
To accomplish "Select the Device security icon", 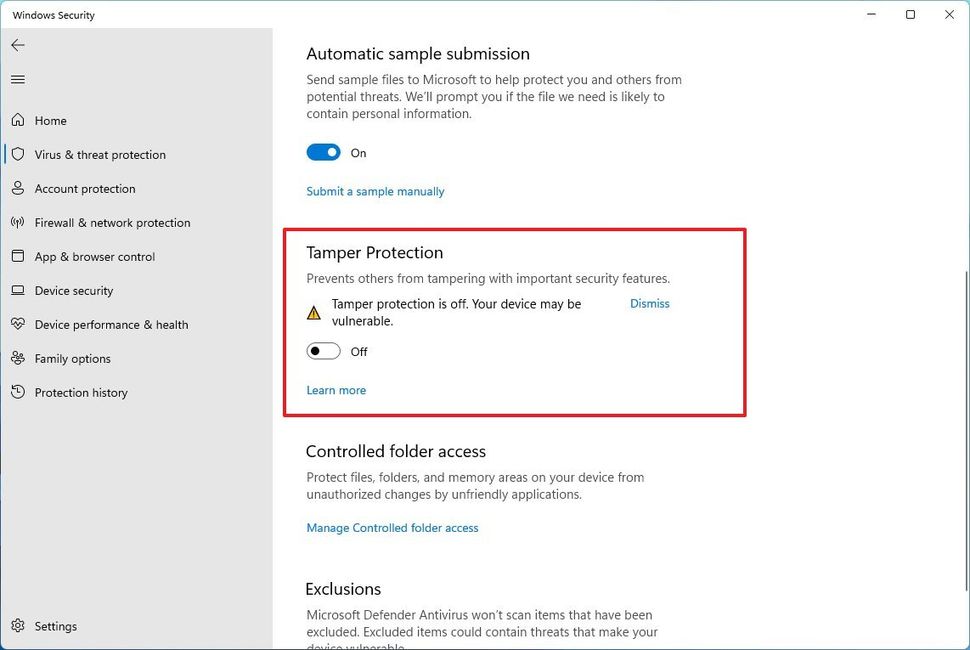I will tap(17, 290).
